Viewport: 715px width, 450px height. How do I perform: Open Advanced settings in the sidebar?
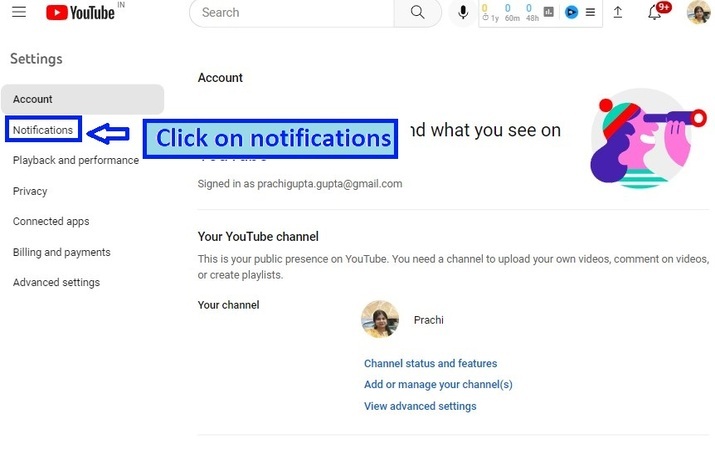coord(56,282)
